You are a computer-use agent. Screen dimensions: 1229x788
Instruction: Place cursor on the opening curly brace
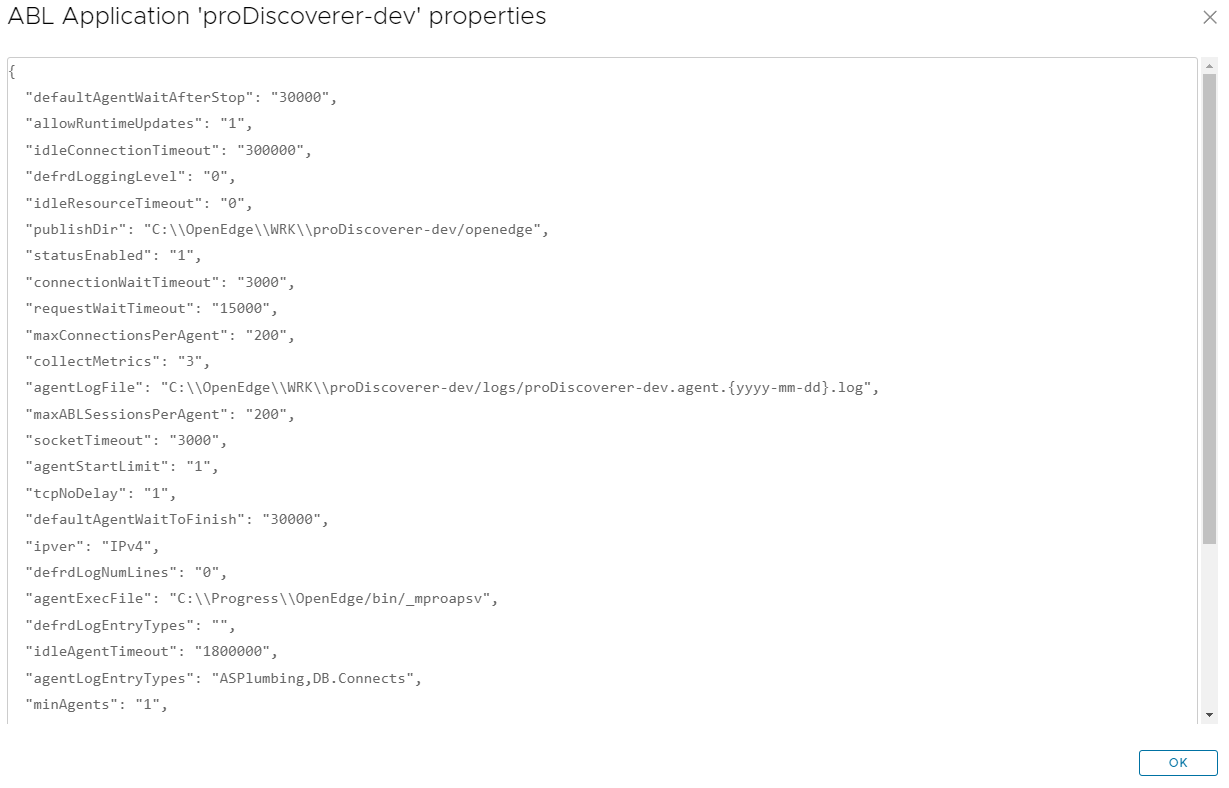[12, 72]
